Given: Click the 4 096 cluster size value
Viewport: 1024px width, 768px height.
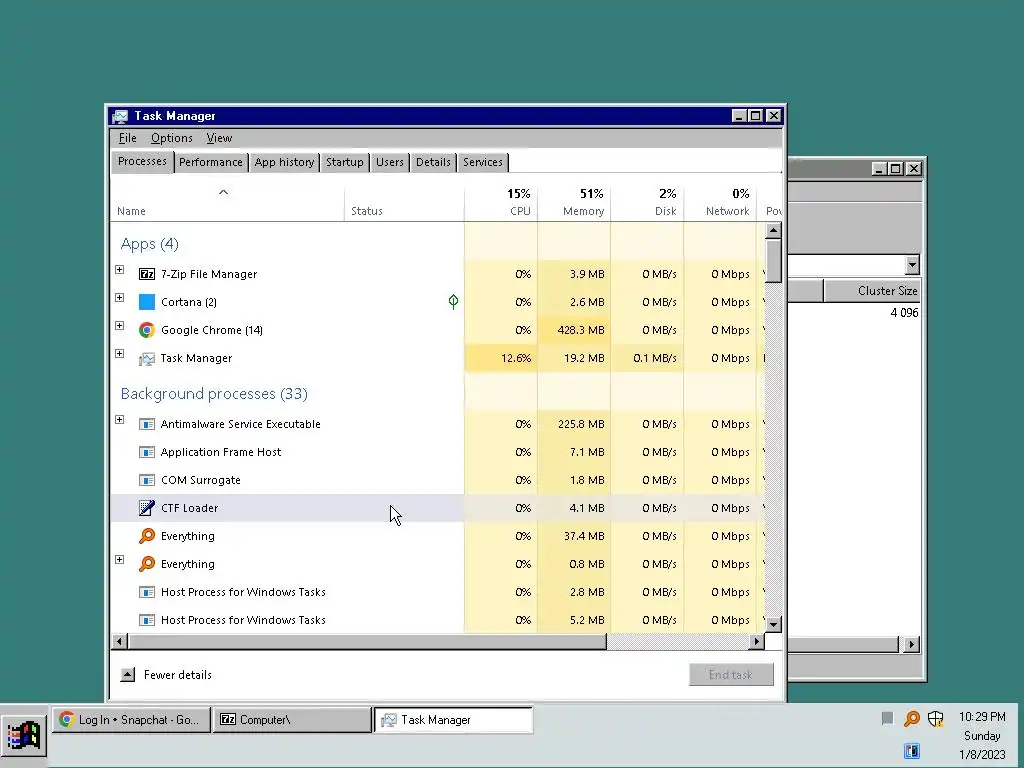Looking at the screenshot, I should point(904,313).
